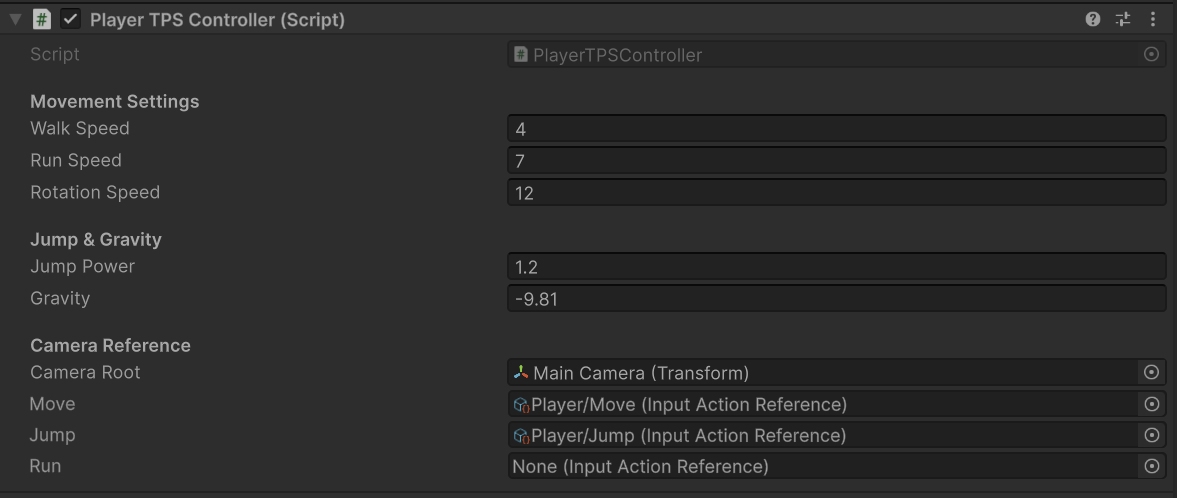Viewport: 1177px width, 498px height.
Task: Click the Jump Power value field
Action: click(x=836, y=267)
